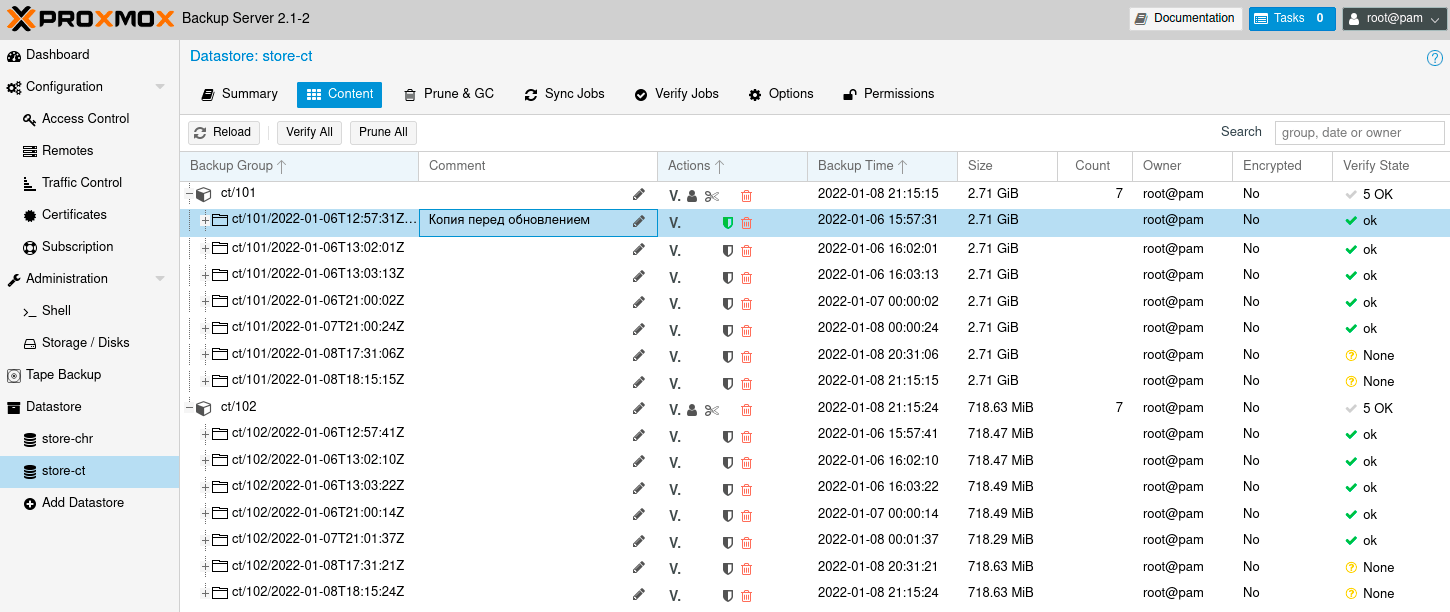Collapse the ct/101 backup group
The width and height of the screenshot is (1450, 612).
pyautogui.click(x=190, y=194)
